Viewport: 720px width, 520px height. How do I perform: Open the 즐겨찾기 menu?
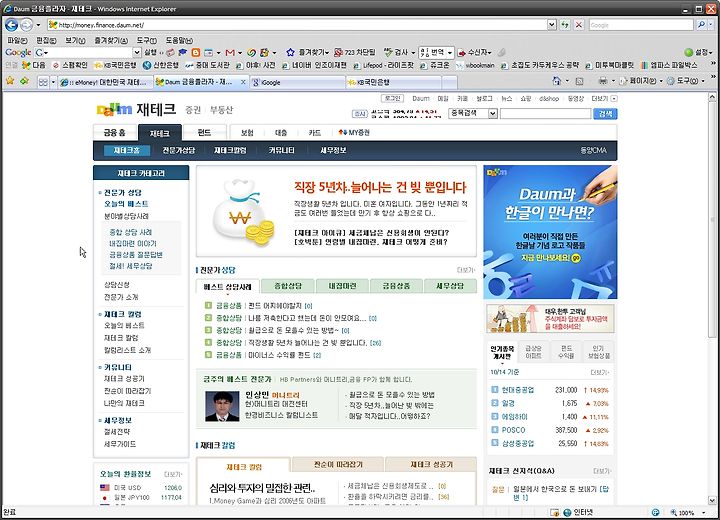click(111, 40)
